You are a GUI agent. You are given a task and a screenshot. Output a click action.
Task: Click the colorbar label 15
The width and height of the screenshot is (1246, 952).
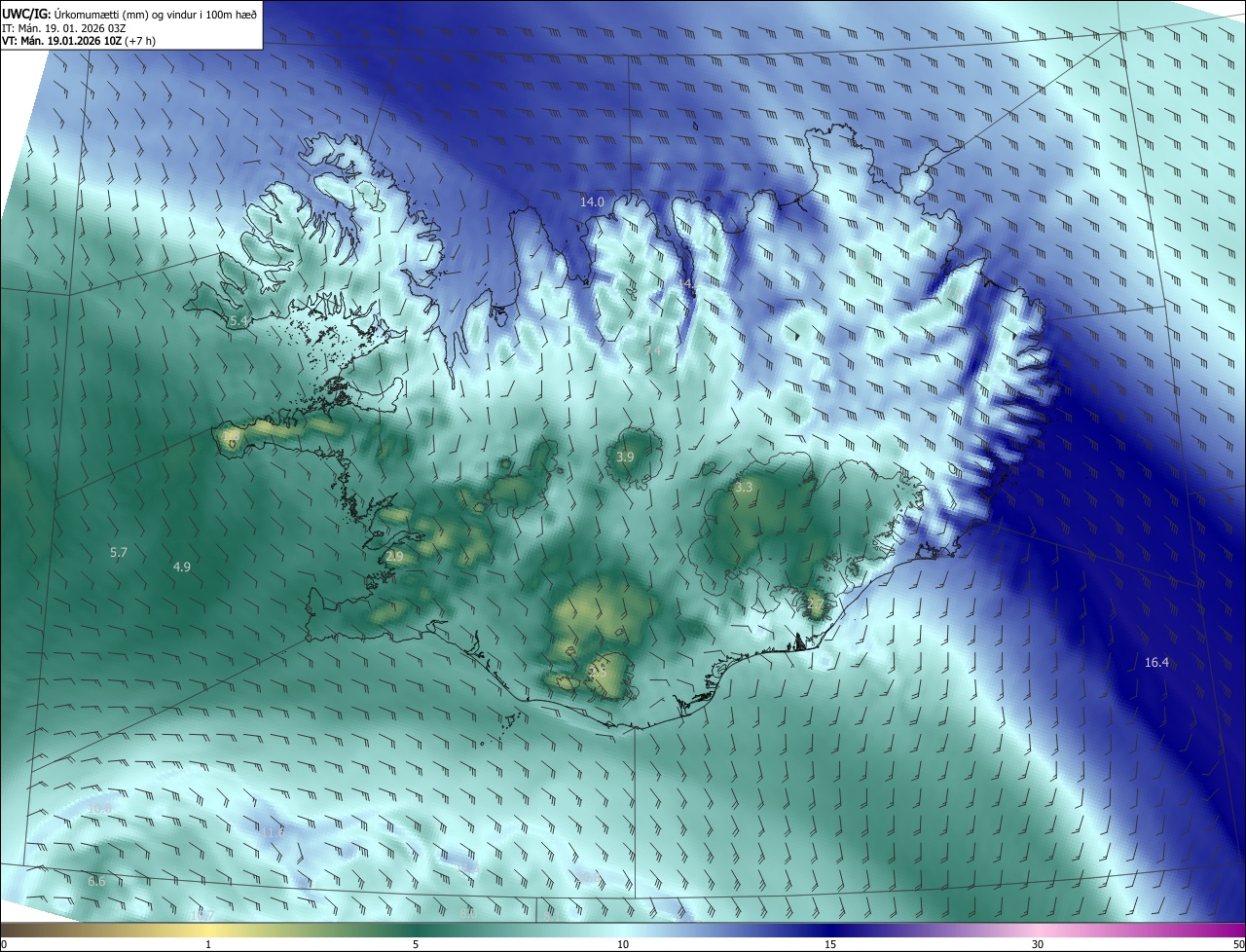[x=830, y=944]
